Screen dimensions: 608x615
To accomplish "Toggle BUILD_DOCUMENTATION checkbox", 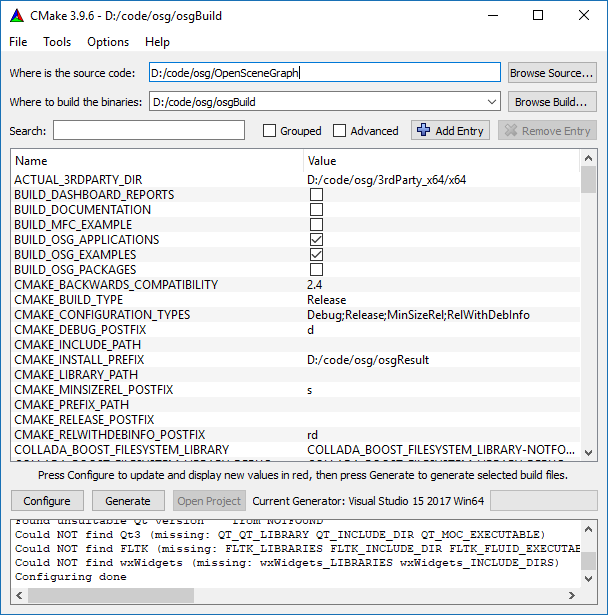I will coord(316,209).
